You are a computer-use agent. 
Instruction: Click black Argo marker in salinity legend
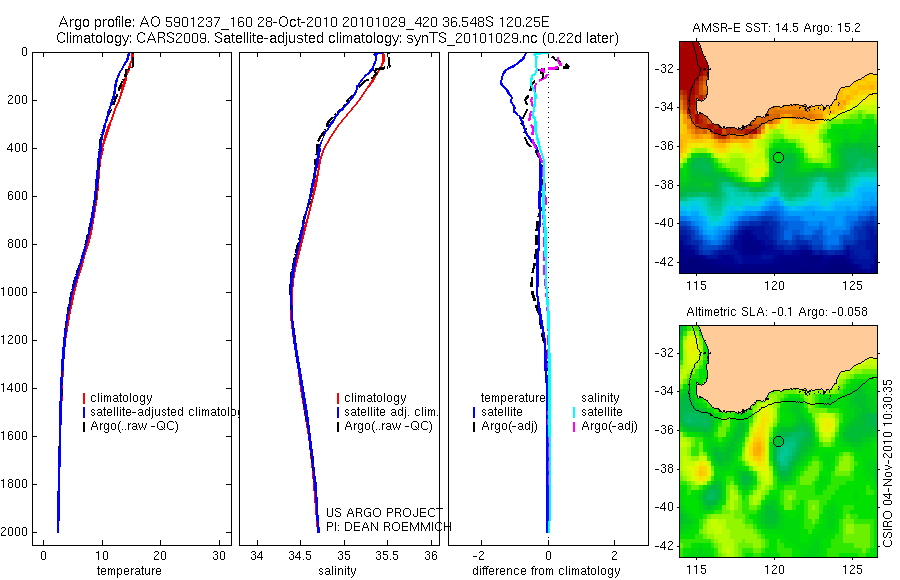tap(338, 426)
